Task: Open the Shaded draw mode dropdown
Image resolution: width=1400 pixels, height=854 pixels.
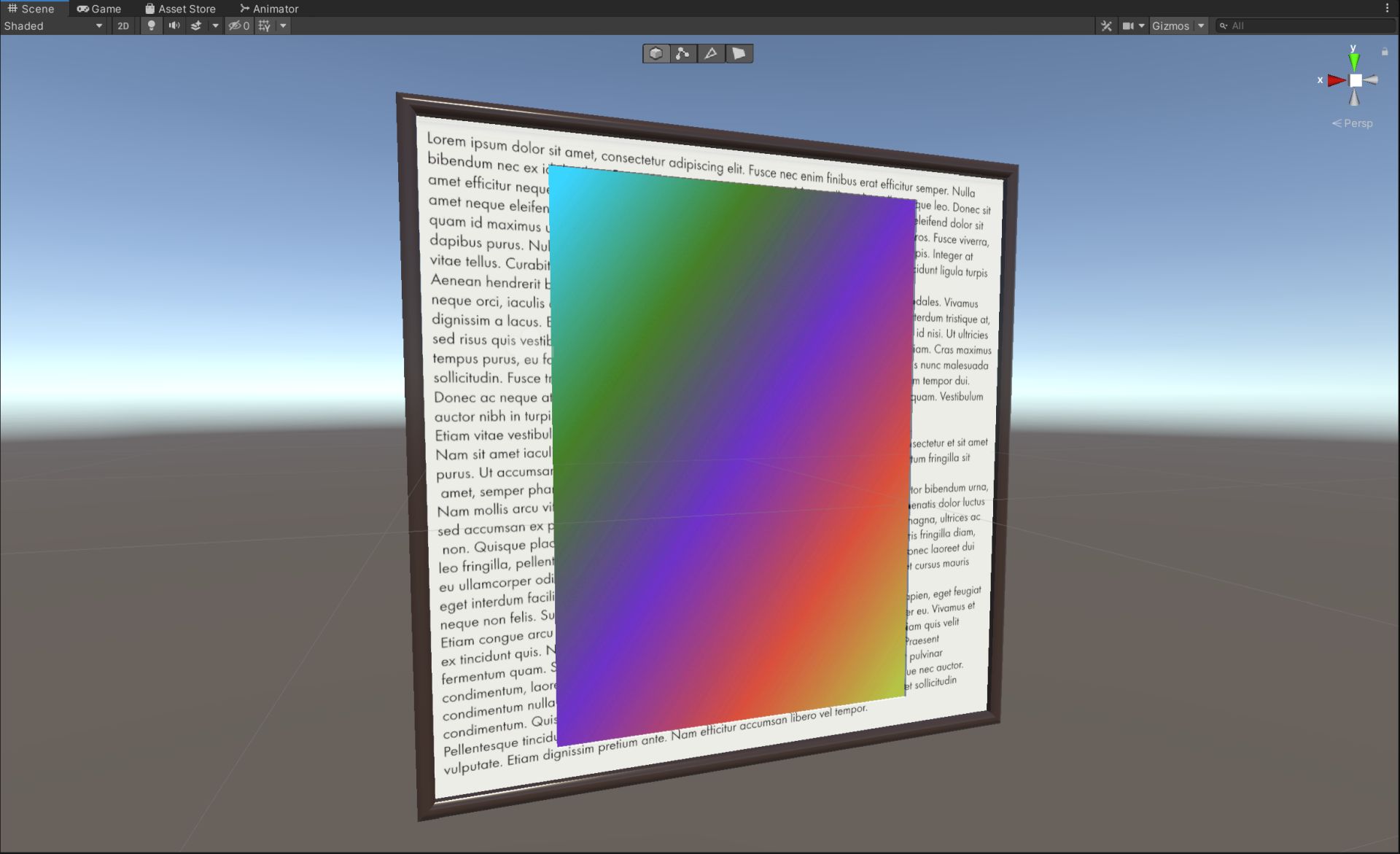Action: click(x=53, y=26)
